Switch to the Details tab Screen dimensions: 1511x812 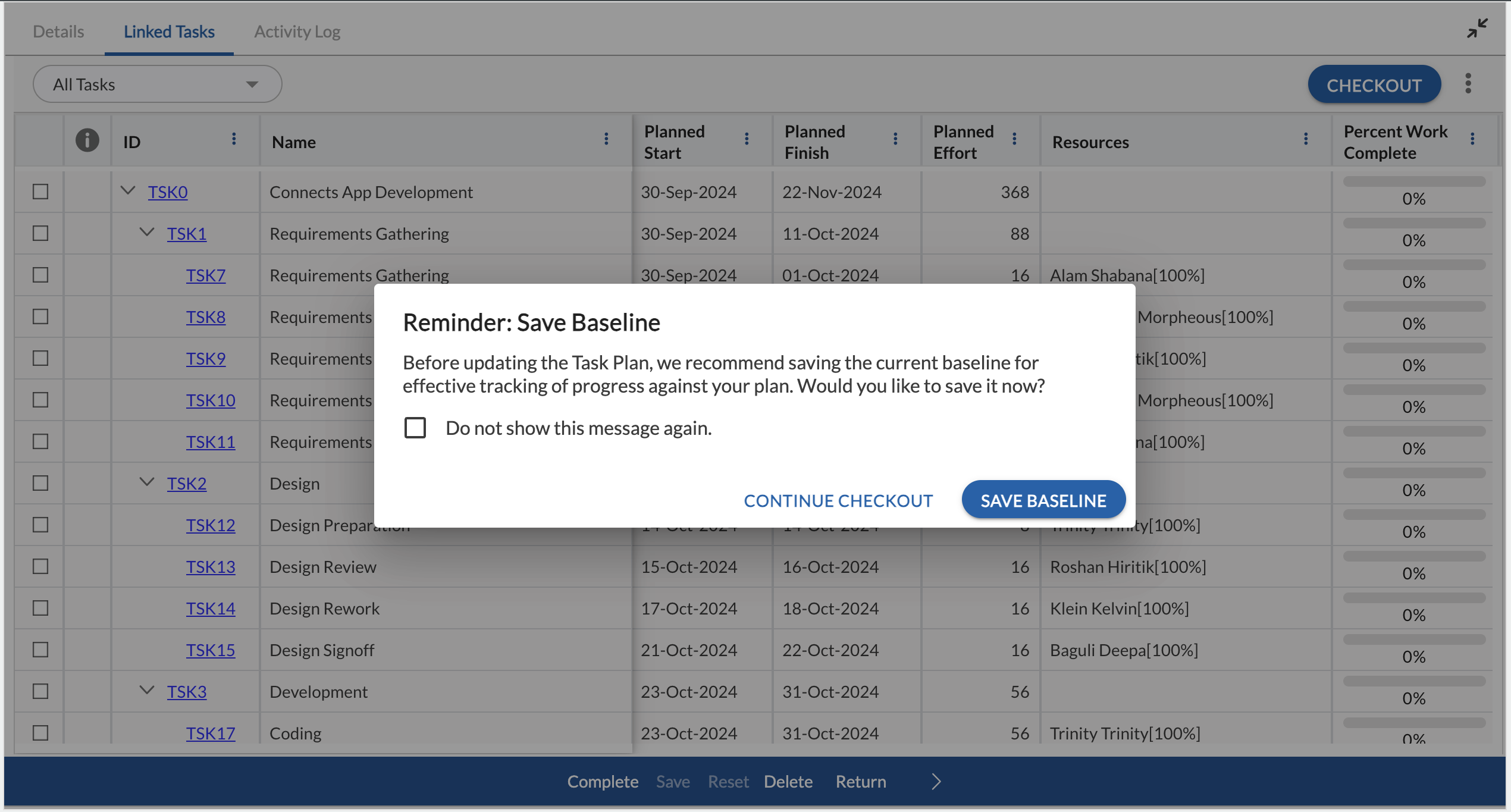tap(58, 30)
